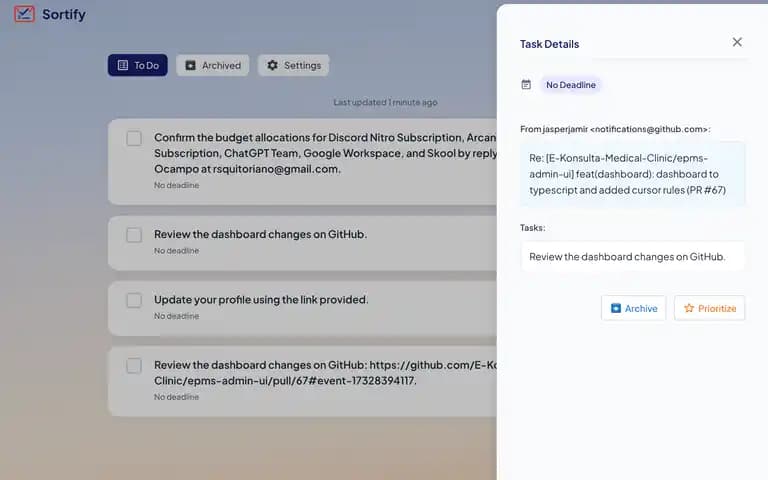Close the Task Details panel

737,42
